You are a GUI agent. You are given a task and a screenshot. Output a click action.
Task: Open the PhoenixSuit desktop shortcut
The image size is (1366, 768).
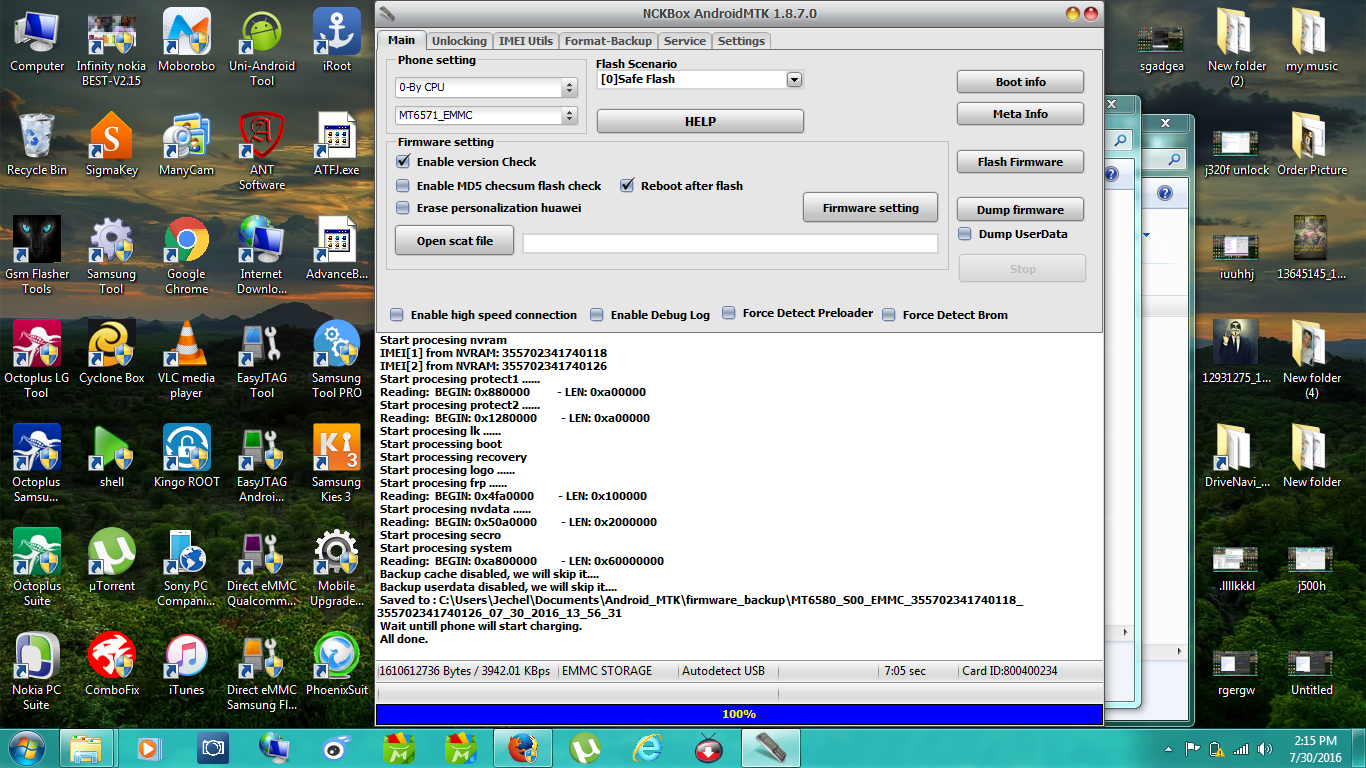tap(336, 658)
